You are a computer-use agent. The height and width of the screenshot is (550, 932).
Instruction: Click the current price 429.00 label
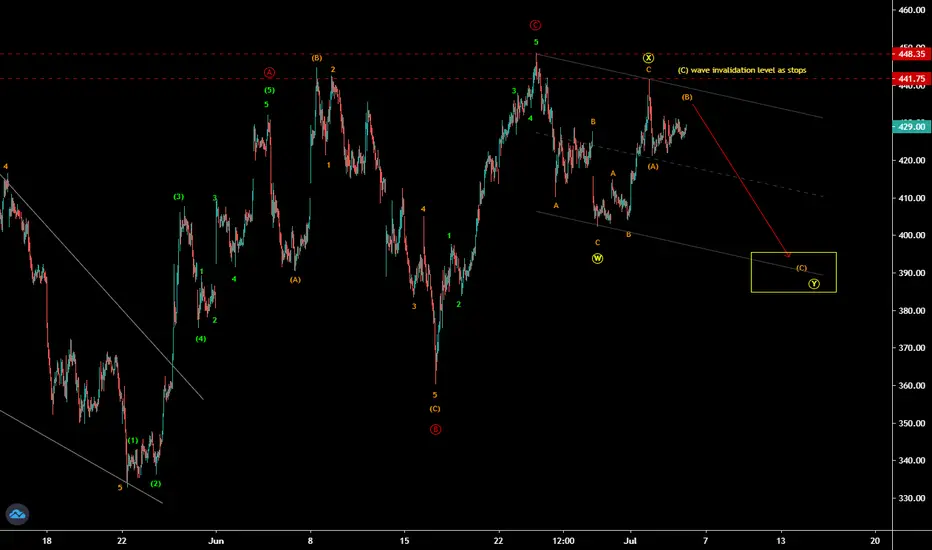[912, 127]
